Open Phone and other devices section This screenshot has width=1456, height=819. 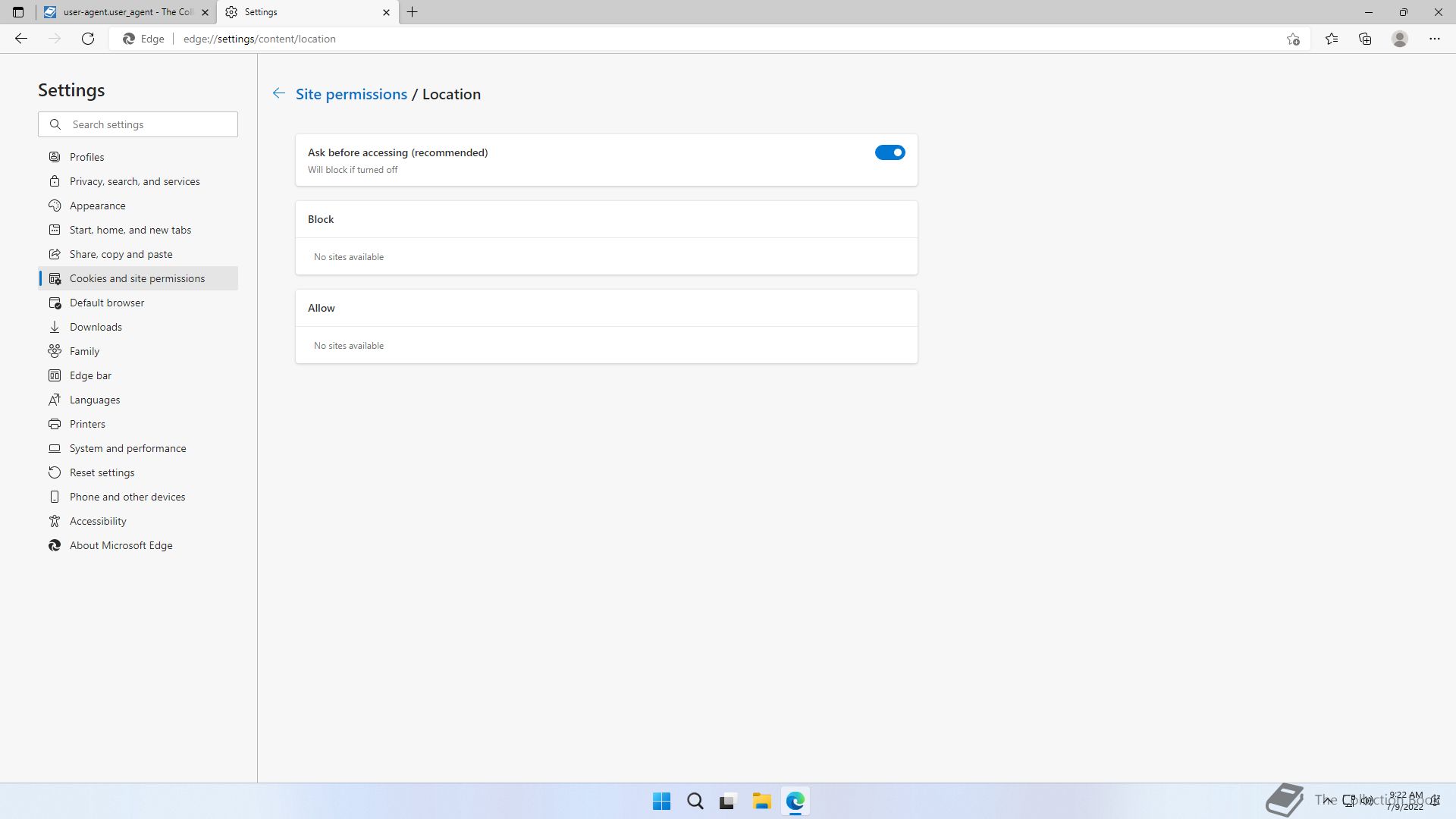(138, 497)
